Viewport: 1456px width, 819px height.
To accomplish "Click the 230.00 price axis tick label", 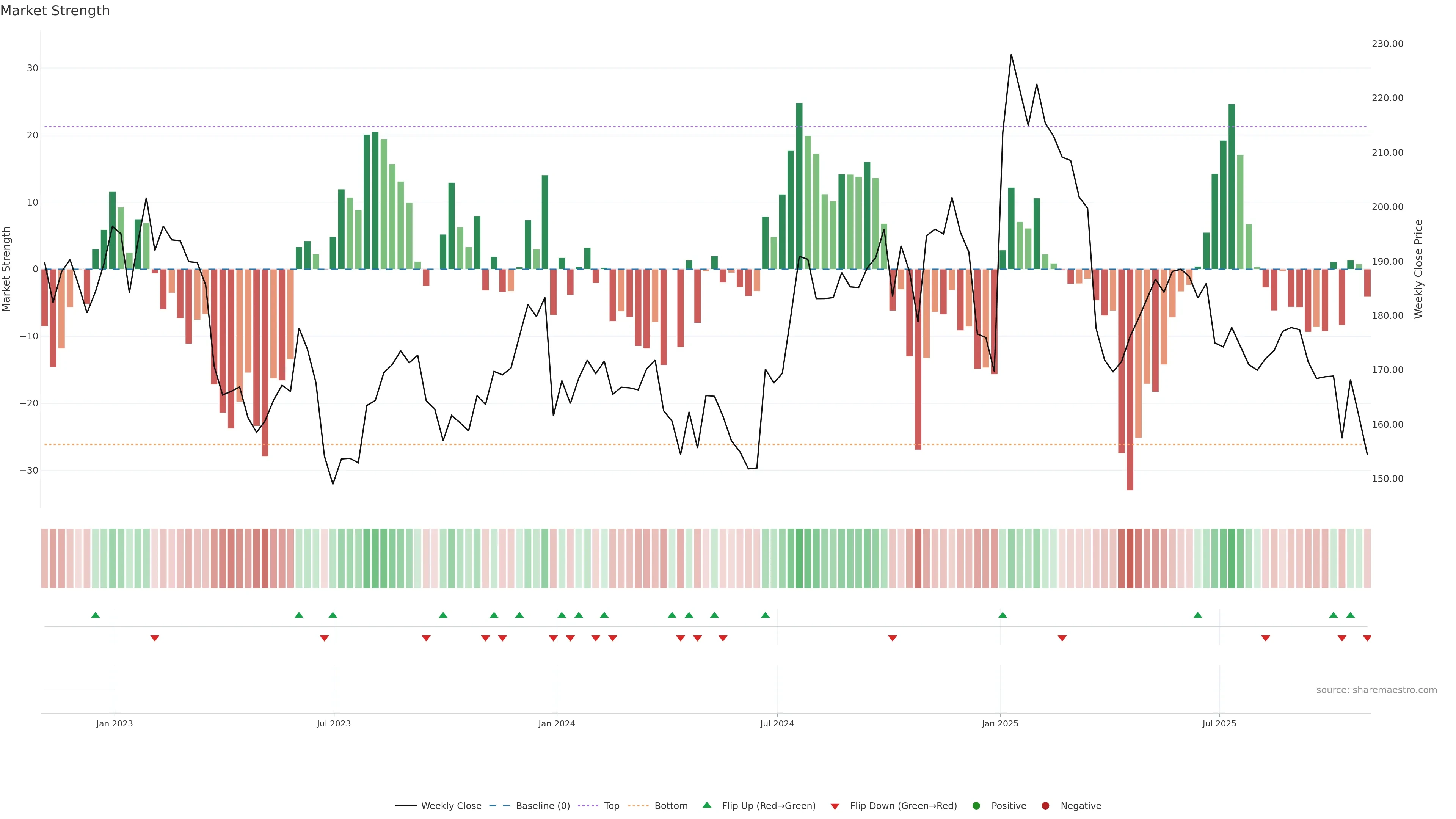I will pyautogui.click(x=1387, y=44).
